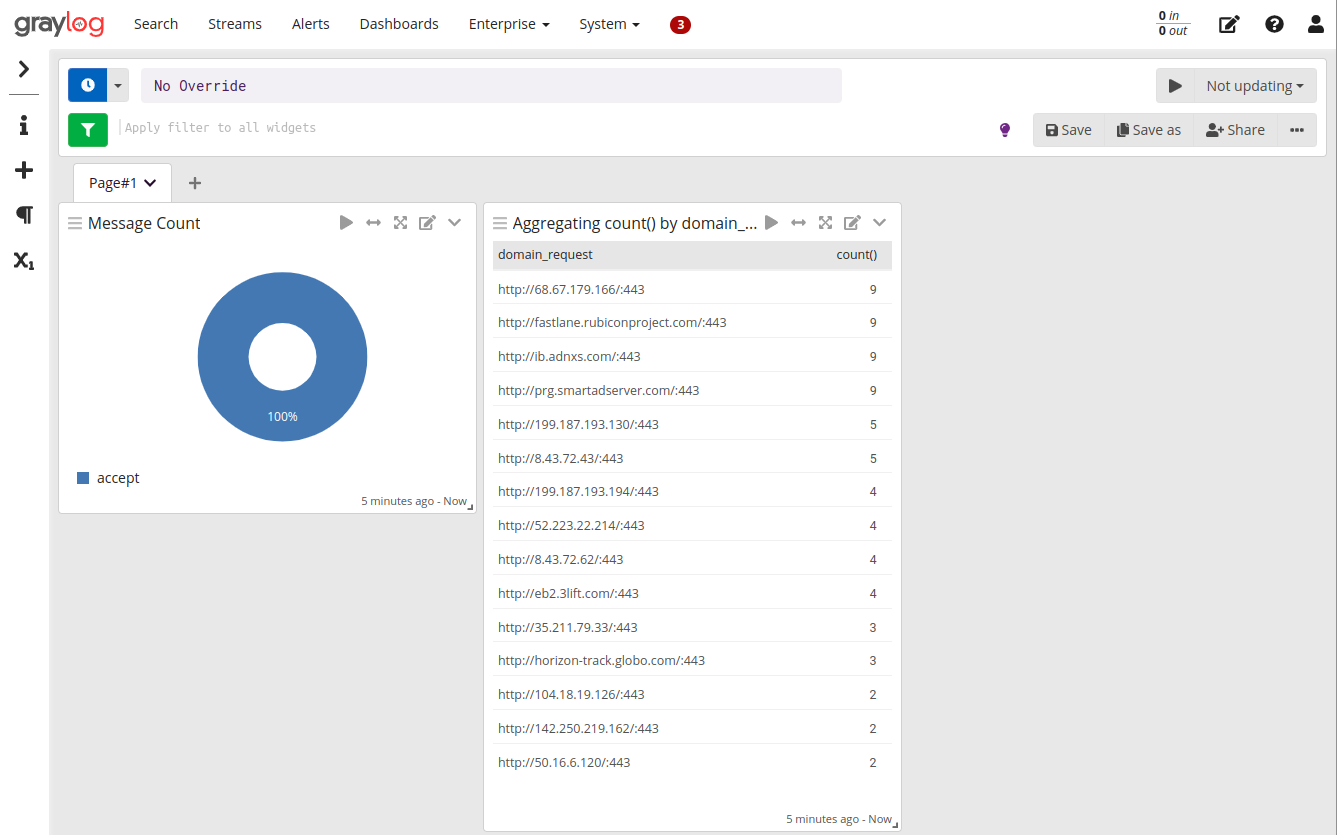The width and height of the screenshot is (1337, 835).
Task: Share the dashboard
Action: click(1235, 130)
